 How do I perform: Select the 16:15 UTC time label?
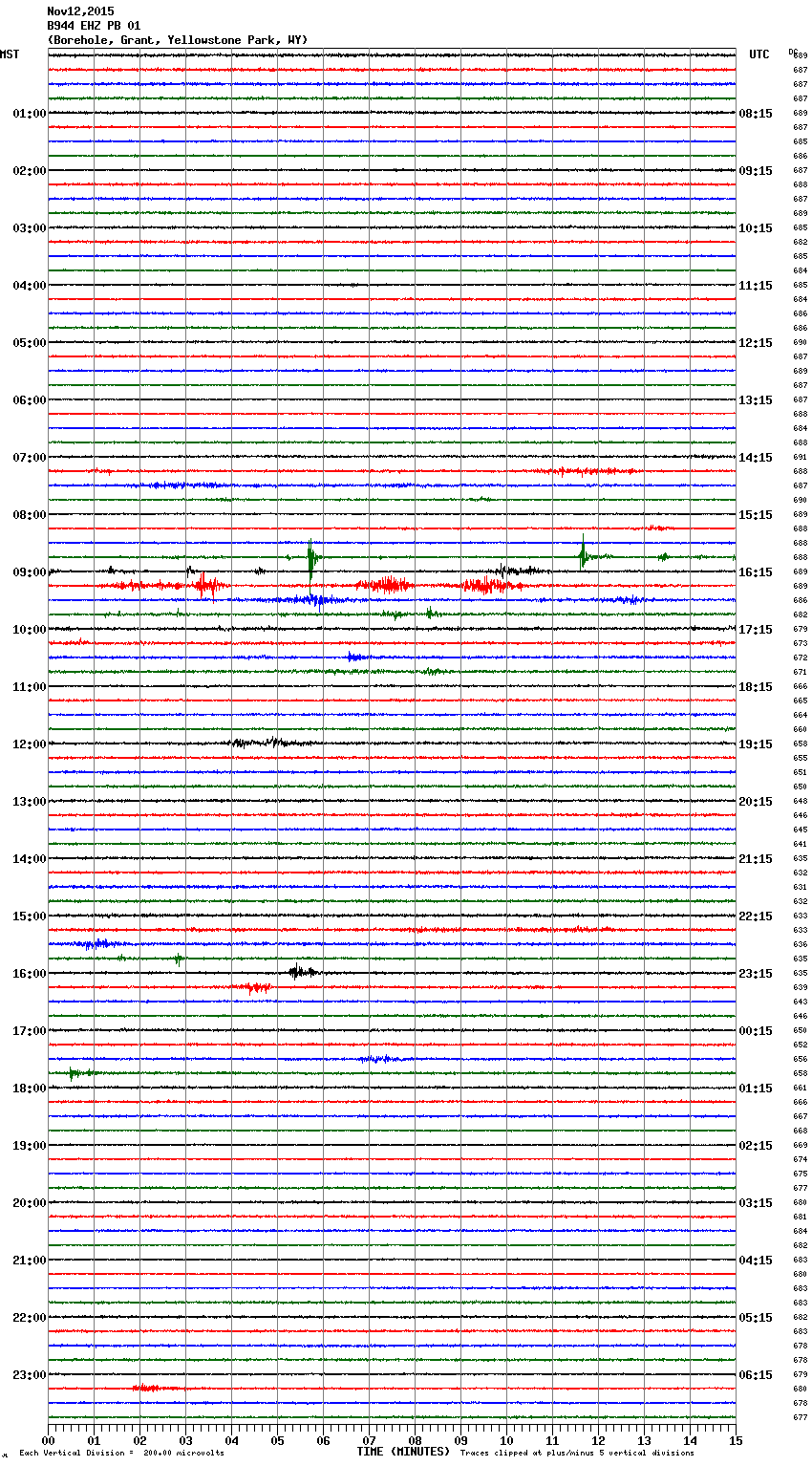click(x=756, y=572)
